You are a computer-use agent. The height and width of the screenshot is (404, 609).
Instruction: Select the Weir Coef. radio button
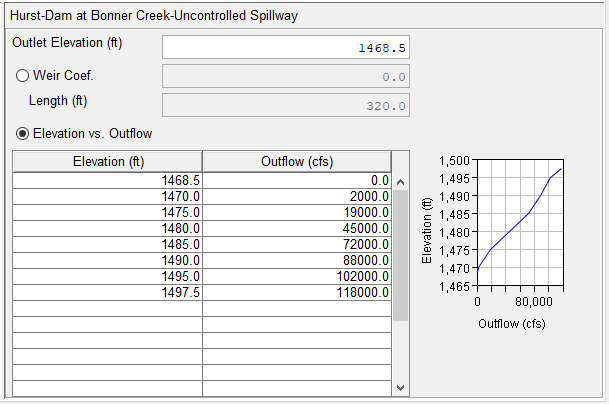tap(23, 77)
